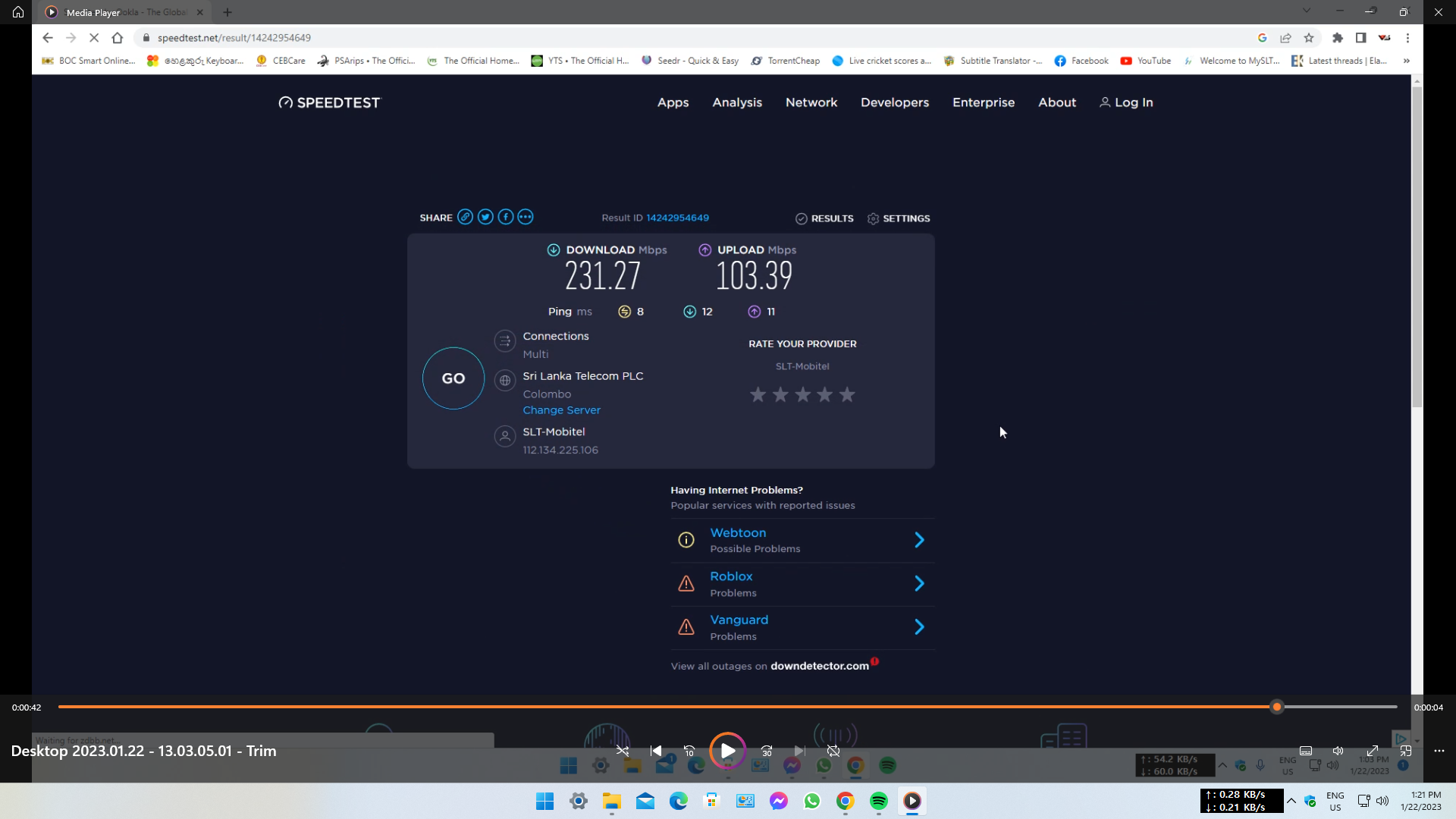Skip forward 30 seconds

tap(767, 751)
